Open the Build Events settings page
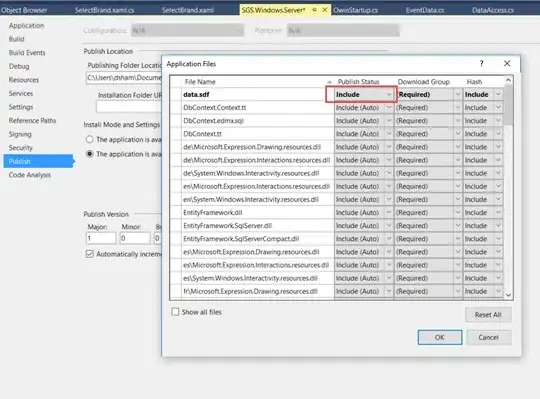540x399 pixels. pos(27,53)
